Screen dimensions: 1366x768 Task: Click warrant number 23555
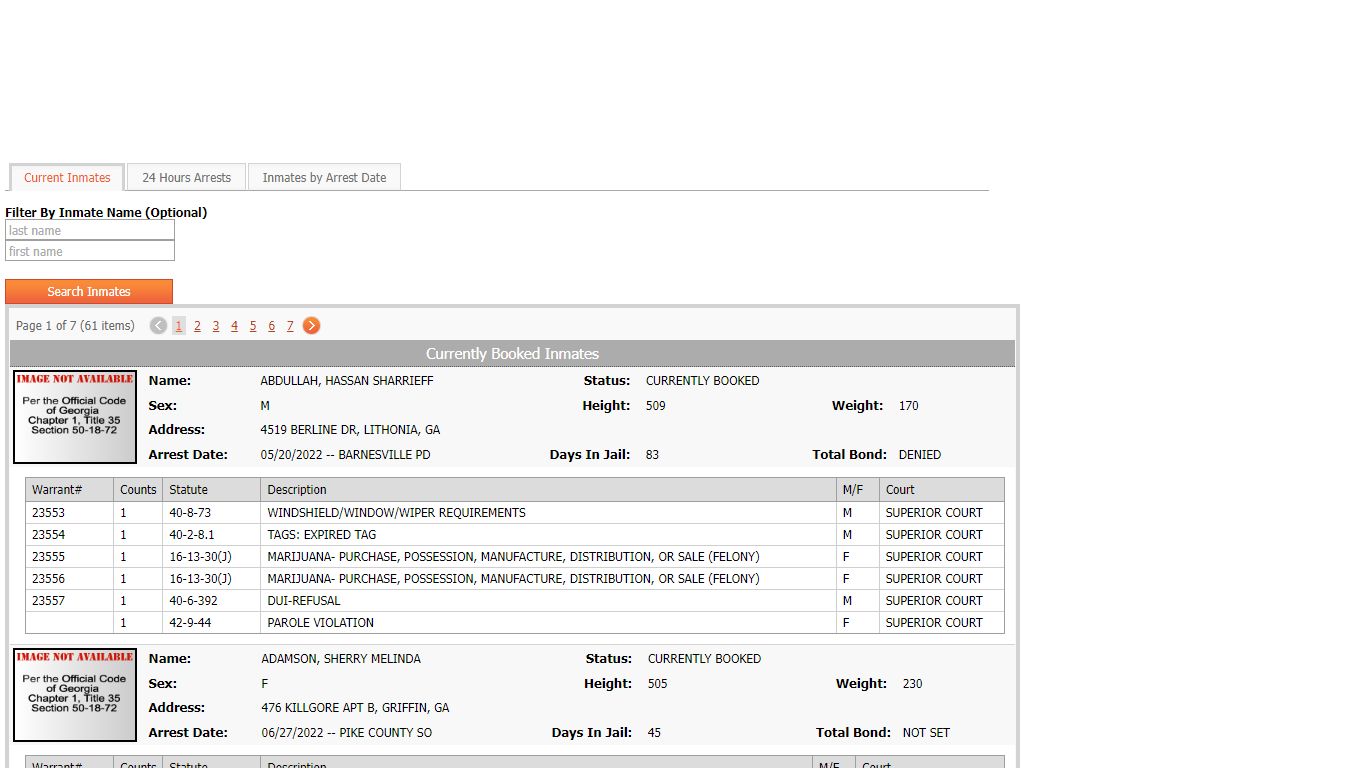pyautogui.click(x=48, y=557)
